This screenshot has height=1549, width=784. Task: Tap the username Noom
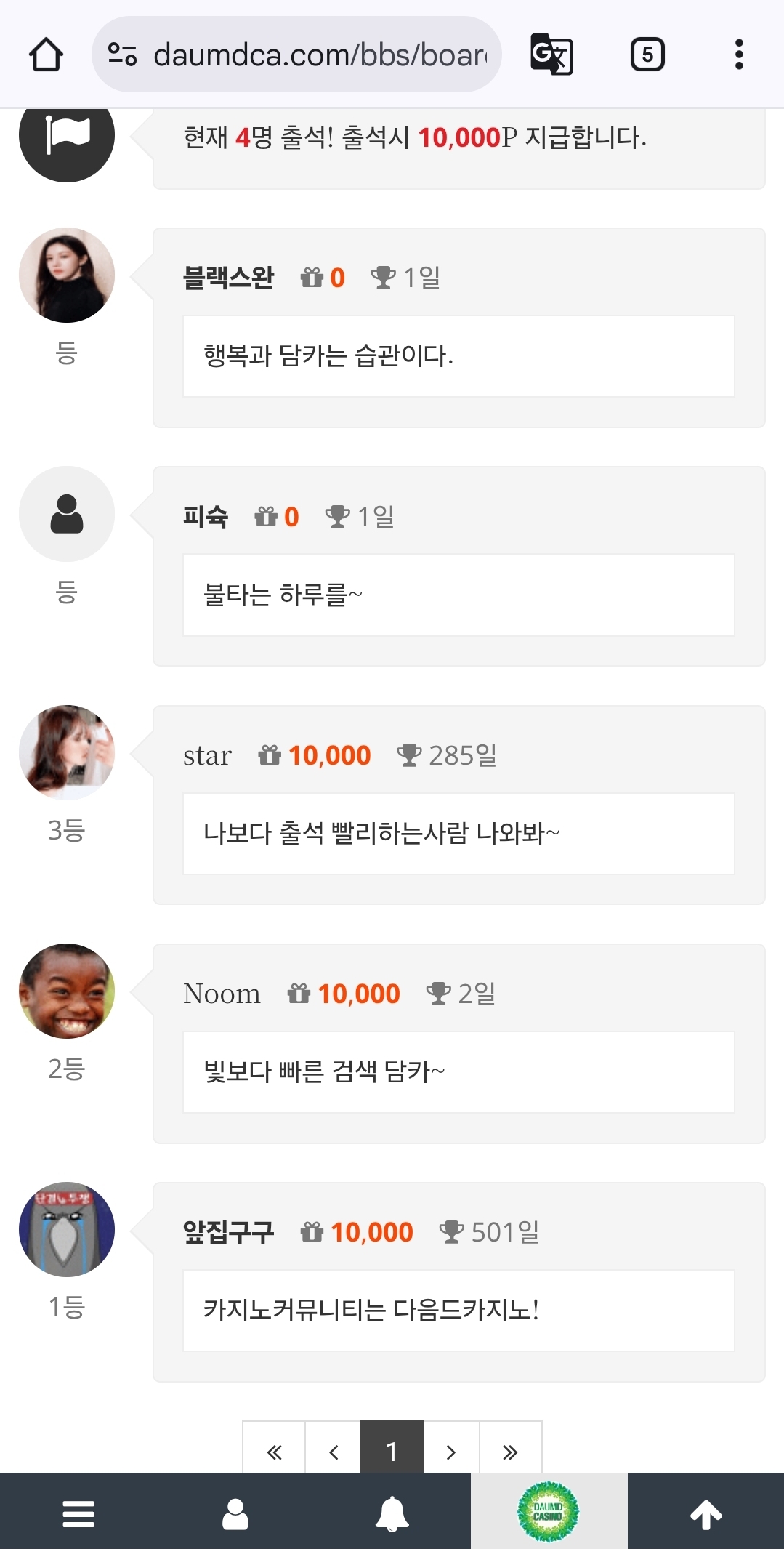click(222, 994)
